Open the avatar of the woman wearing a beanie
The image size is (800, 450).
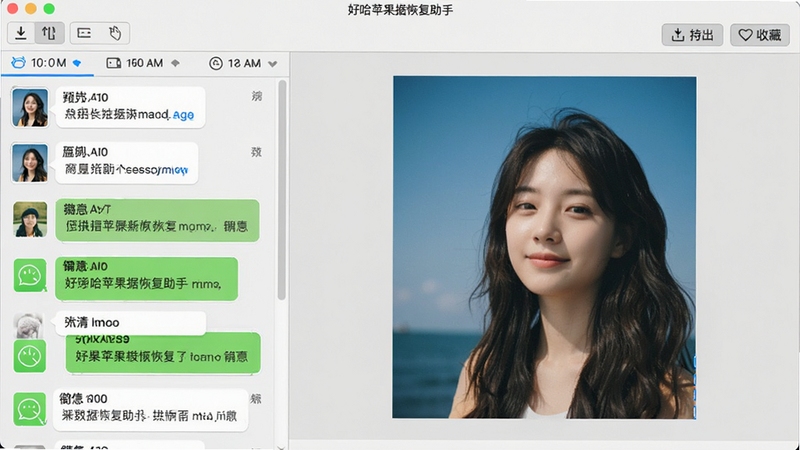[30, 219]
